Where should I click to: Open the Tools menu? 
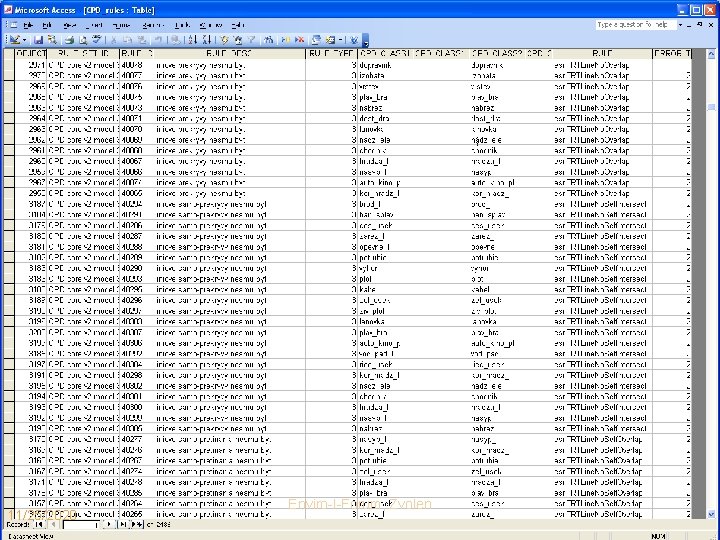click(x=182, y=25)
